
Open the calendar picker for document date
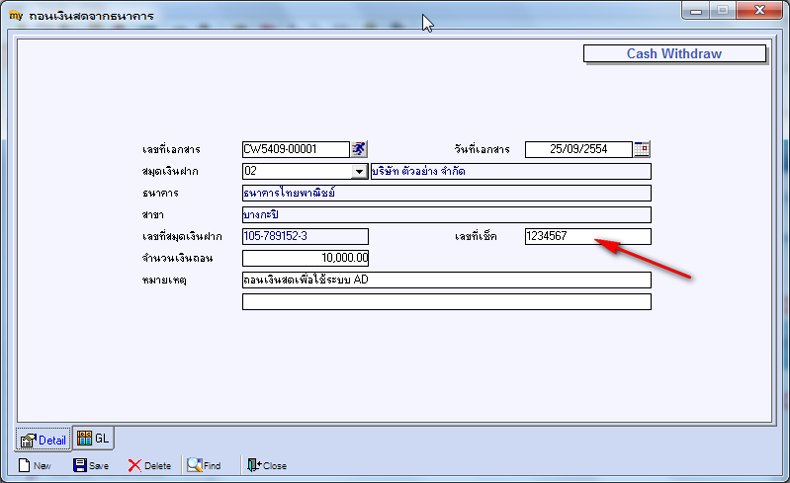pos(642,149)
